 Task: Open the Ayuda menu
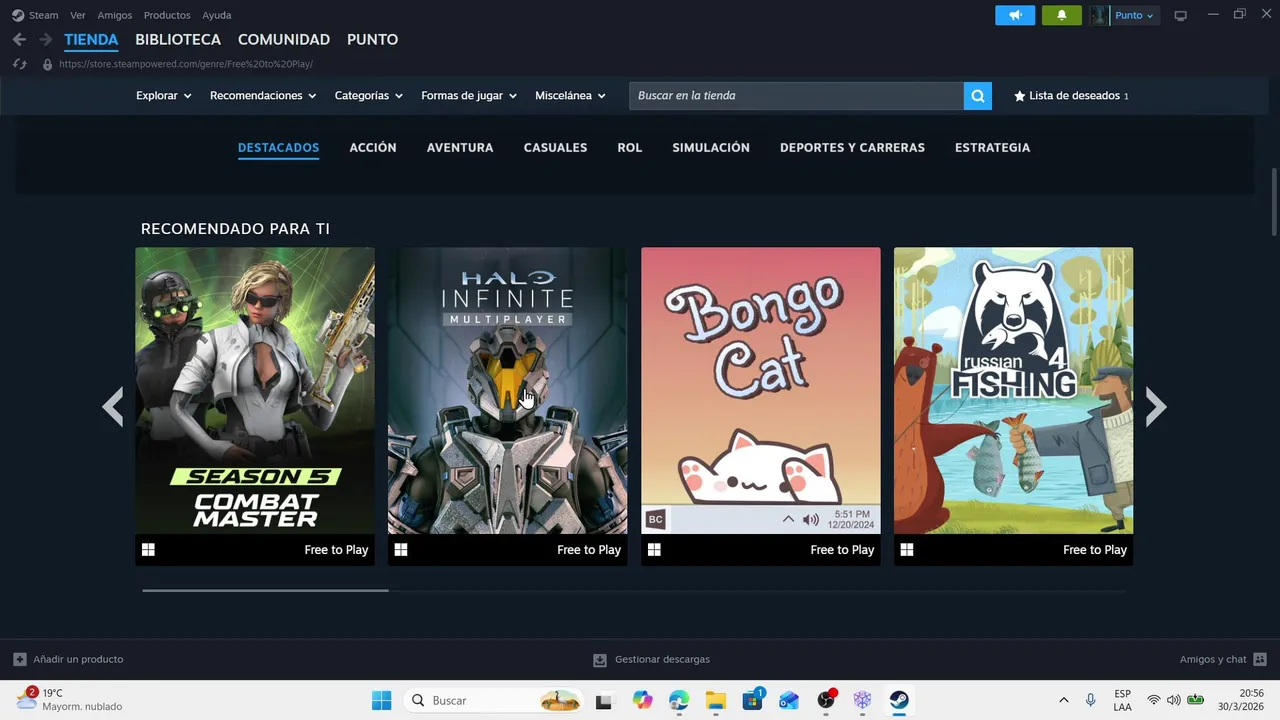coord(217,15)
